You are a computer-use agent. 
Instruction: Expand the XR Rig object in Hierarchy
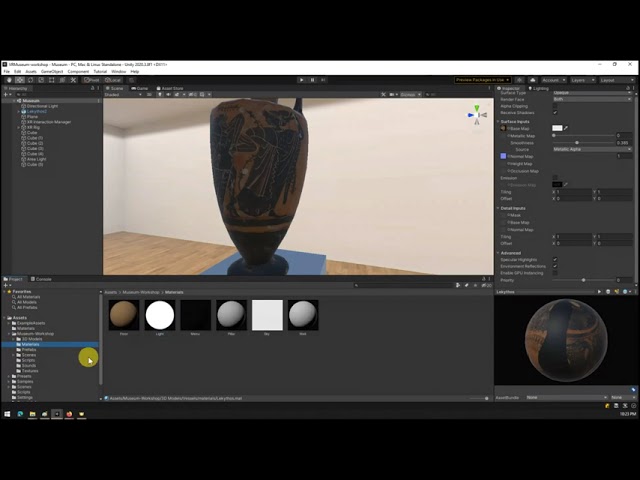[18, 127]
